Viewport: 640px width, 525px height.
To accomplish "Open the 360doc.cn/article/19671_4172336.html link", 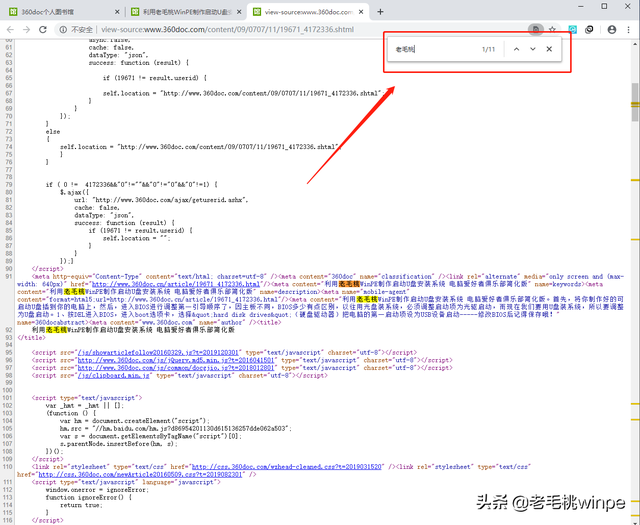I will (x=176, y=284).
